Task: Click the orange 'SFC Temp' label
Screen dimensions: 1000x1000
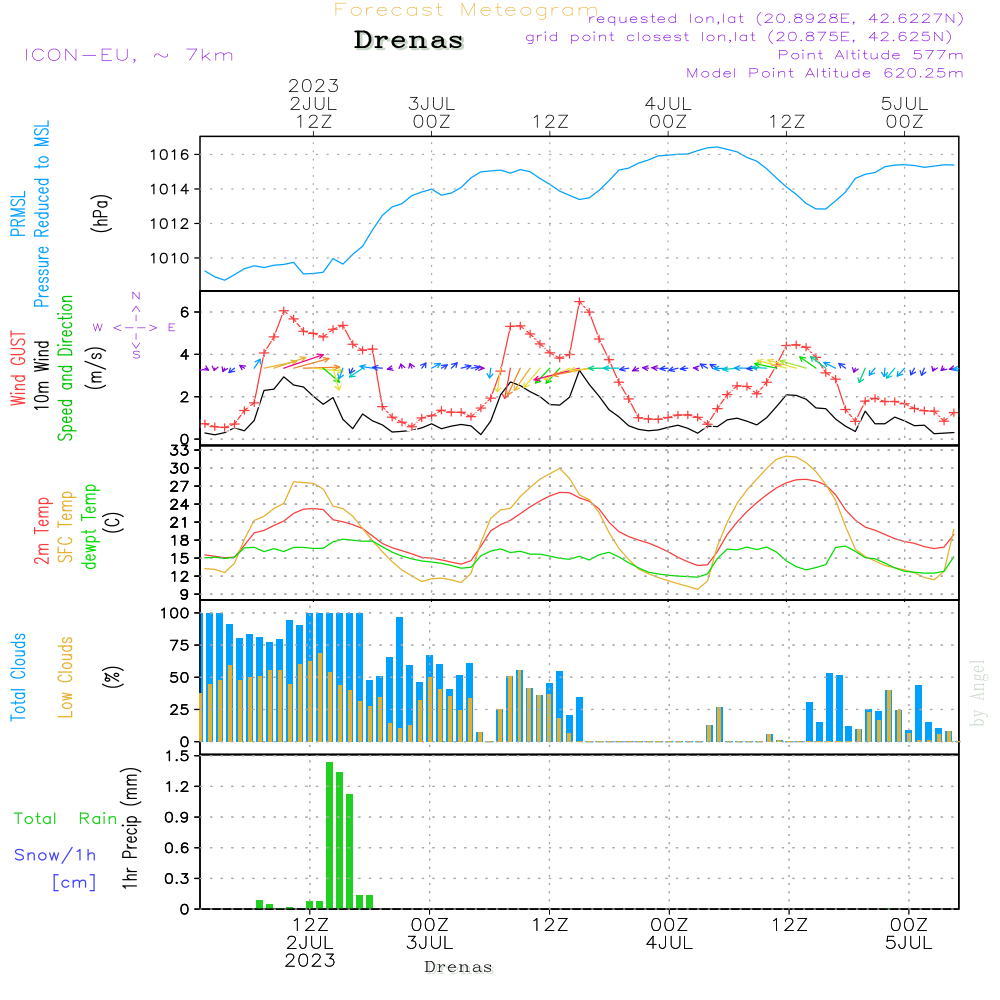Action: pyautogui.click(x=66, y=527)
